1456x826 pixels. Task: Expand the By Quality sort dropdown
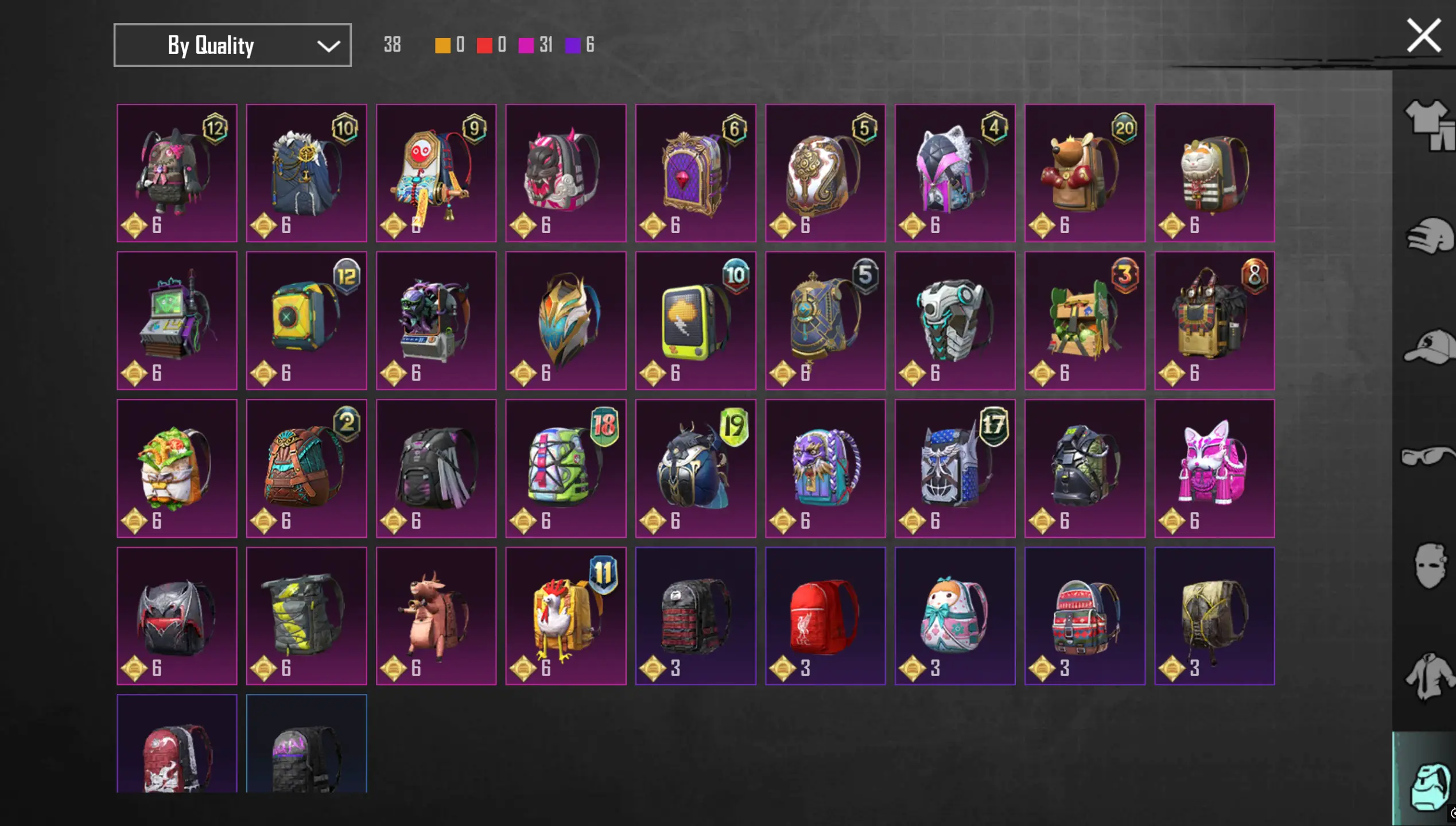coord(232,45)
